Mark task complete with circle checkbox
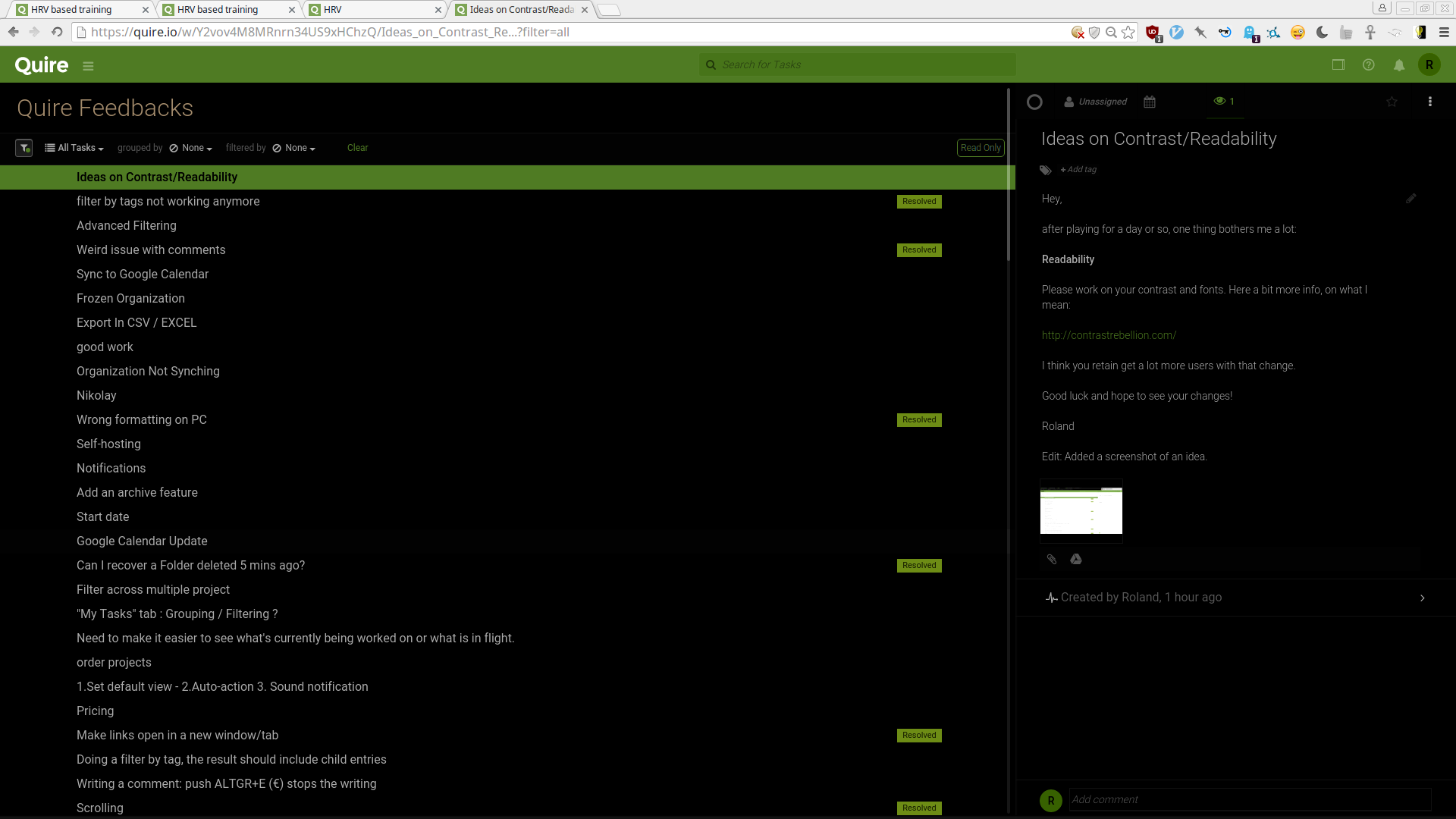Image resolution: width=1456 pixels, height=819 pixels. pos(1034,102)
